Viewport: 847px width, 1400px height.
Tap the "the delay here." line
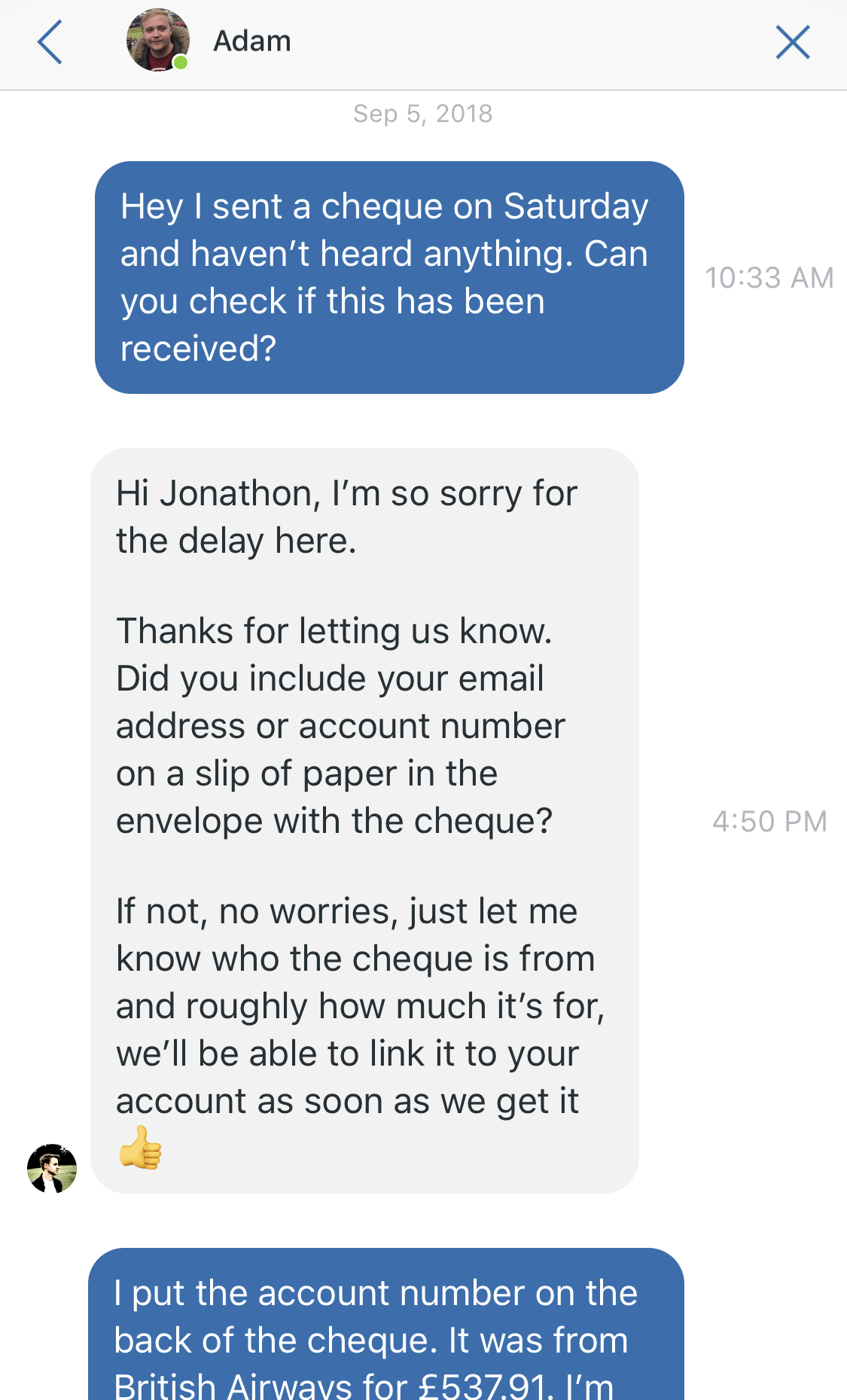(236, 541)
